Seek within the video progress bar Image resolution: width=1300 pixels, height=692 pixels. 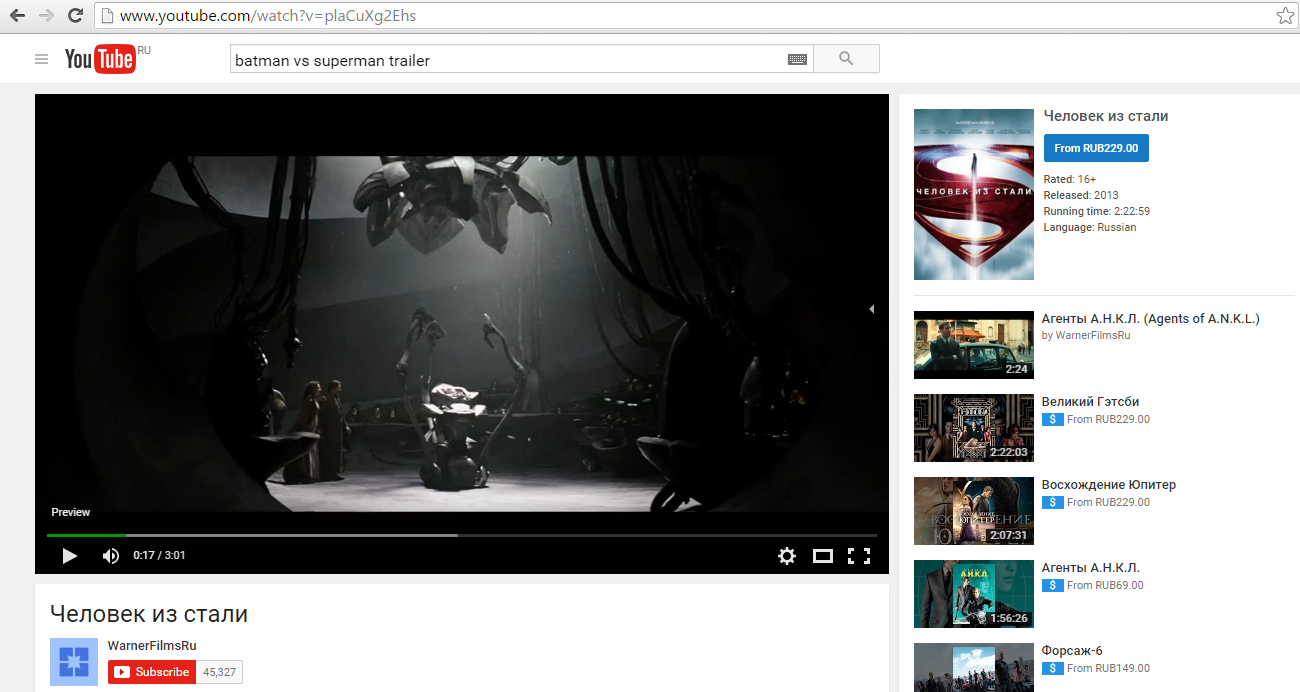coord(462,535)
